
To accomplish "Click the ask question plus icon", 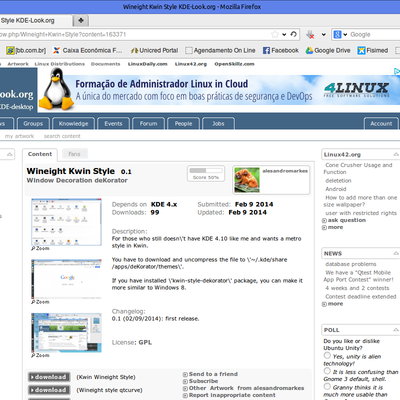I will [x=324, y=220].
